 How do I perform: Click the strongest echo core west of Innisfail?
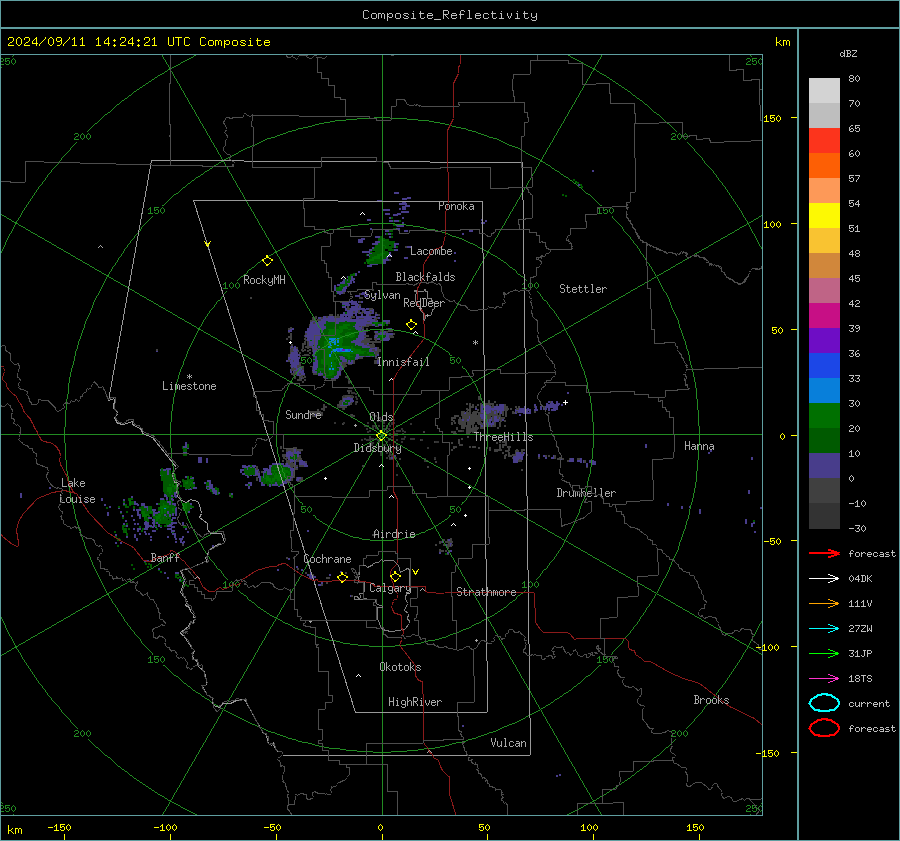339,348
